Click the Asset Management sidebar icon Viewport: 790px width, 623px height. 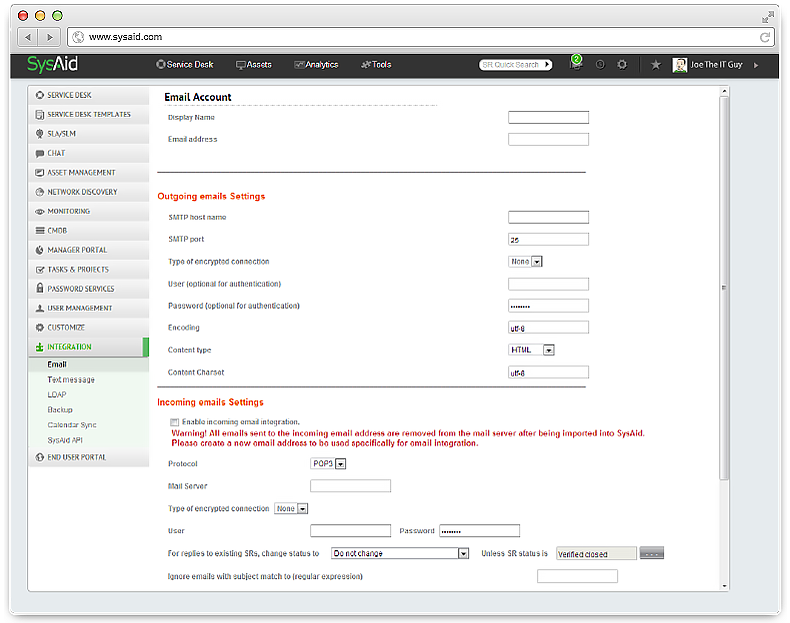pyautogui.click(x=40, y=172)
